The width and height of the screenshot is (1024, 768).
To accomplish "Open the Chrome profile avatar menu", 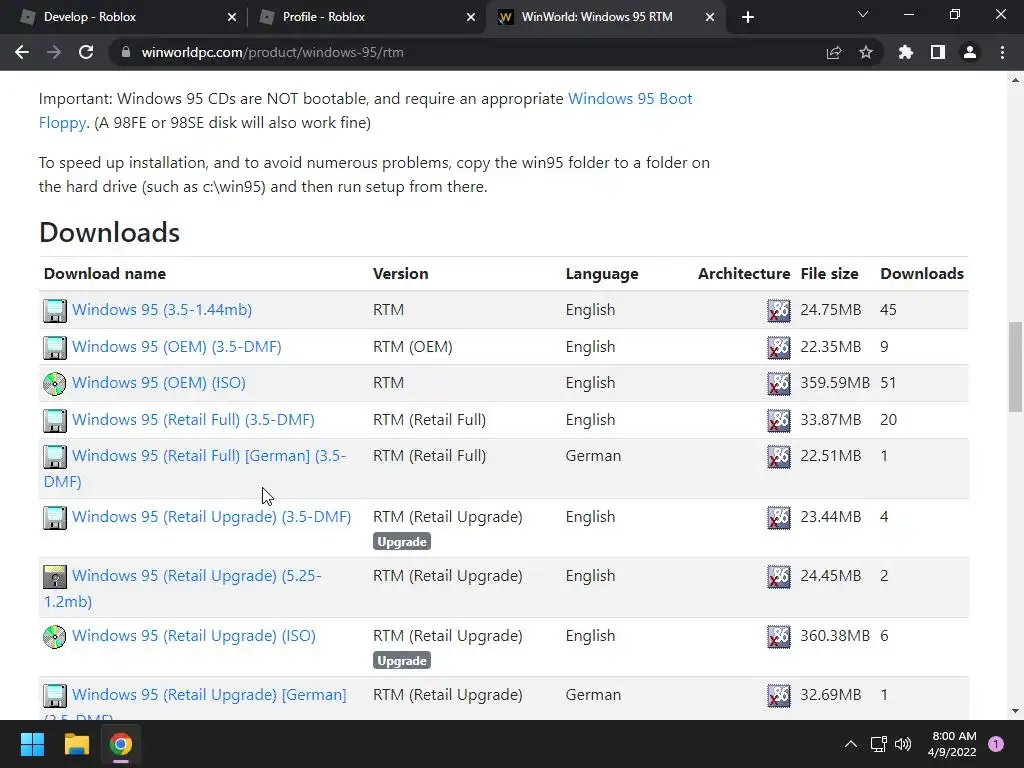I will click(x=970, y=52).
